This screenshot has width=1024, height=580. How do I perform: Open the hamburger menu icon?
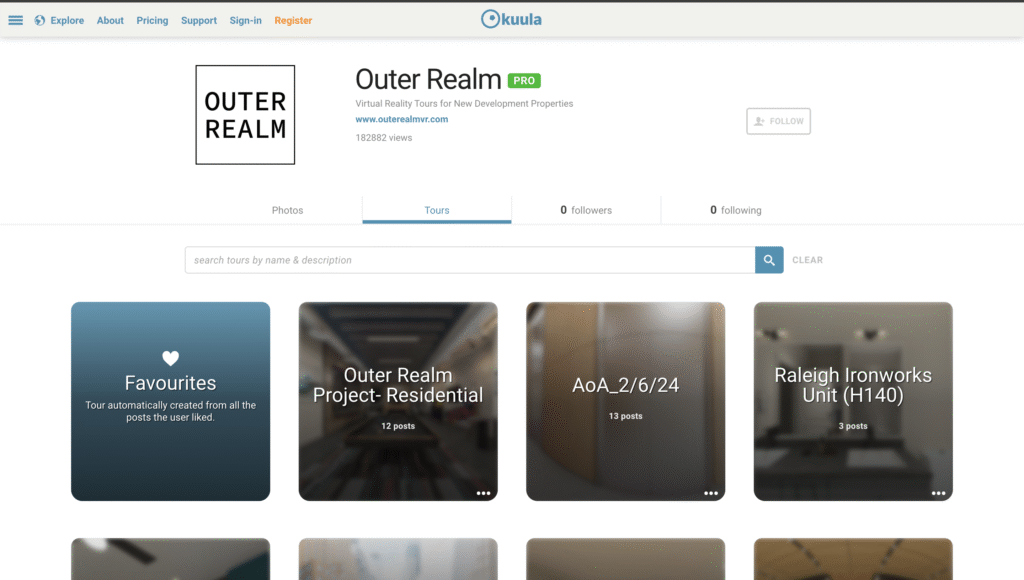pos(15,20)
